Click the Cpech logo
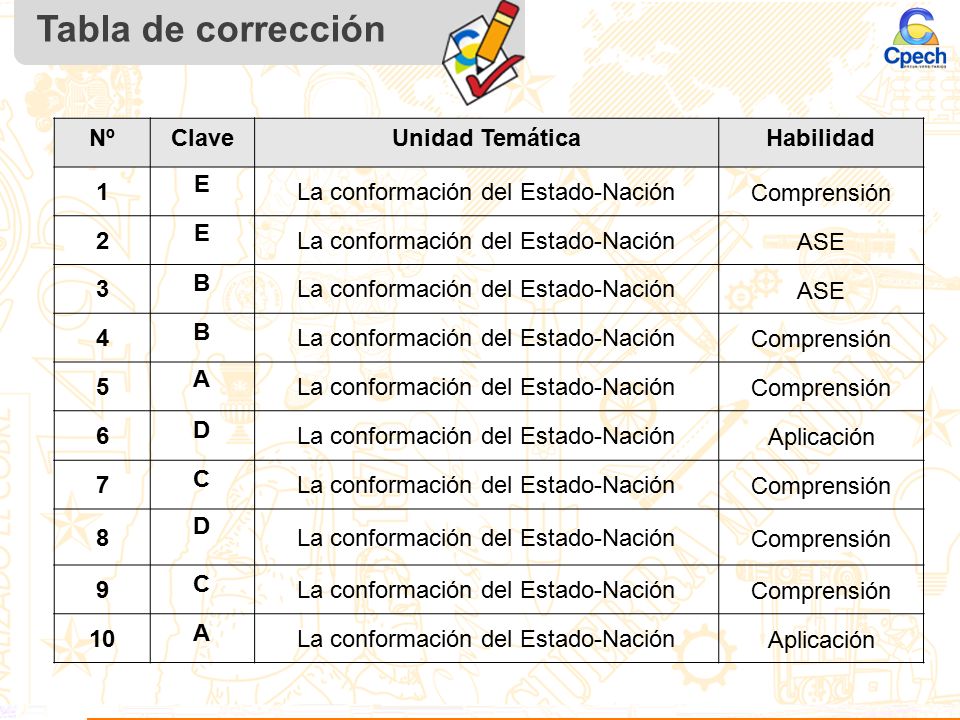Viewport: 960px width, 720px height. point(915,38)
